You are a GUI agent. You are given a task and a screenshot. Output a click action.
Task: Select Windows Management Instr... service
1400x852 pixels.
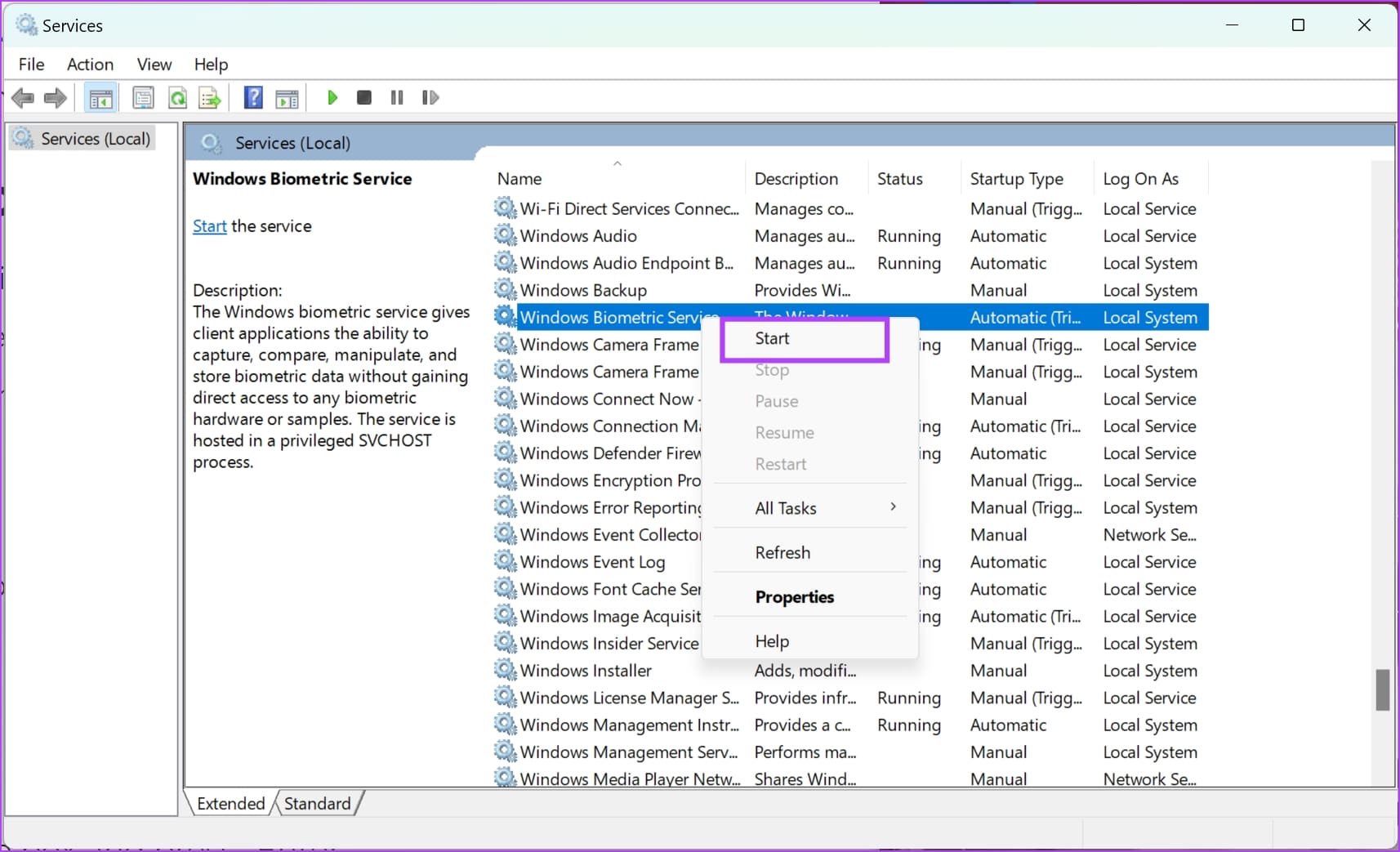[849, 725]
